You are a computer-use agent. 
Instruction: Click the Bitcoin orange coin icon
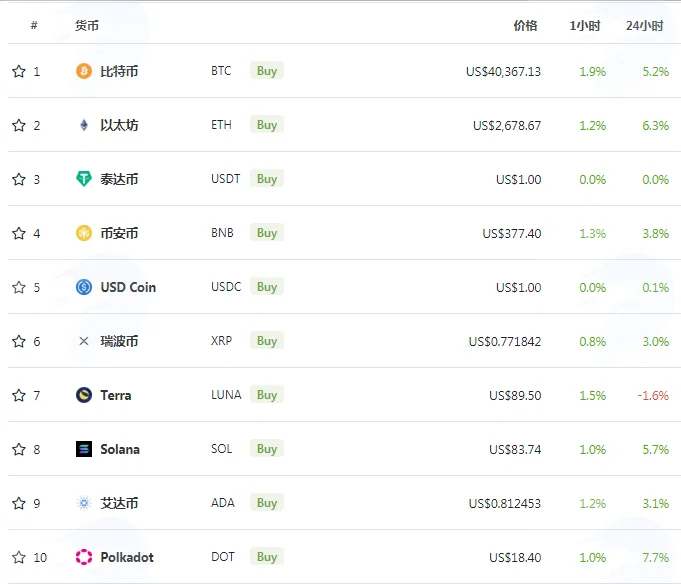(x=84, y=71)
